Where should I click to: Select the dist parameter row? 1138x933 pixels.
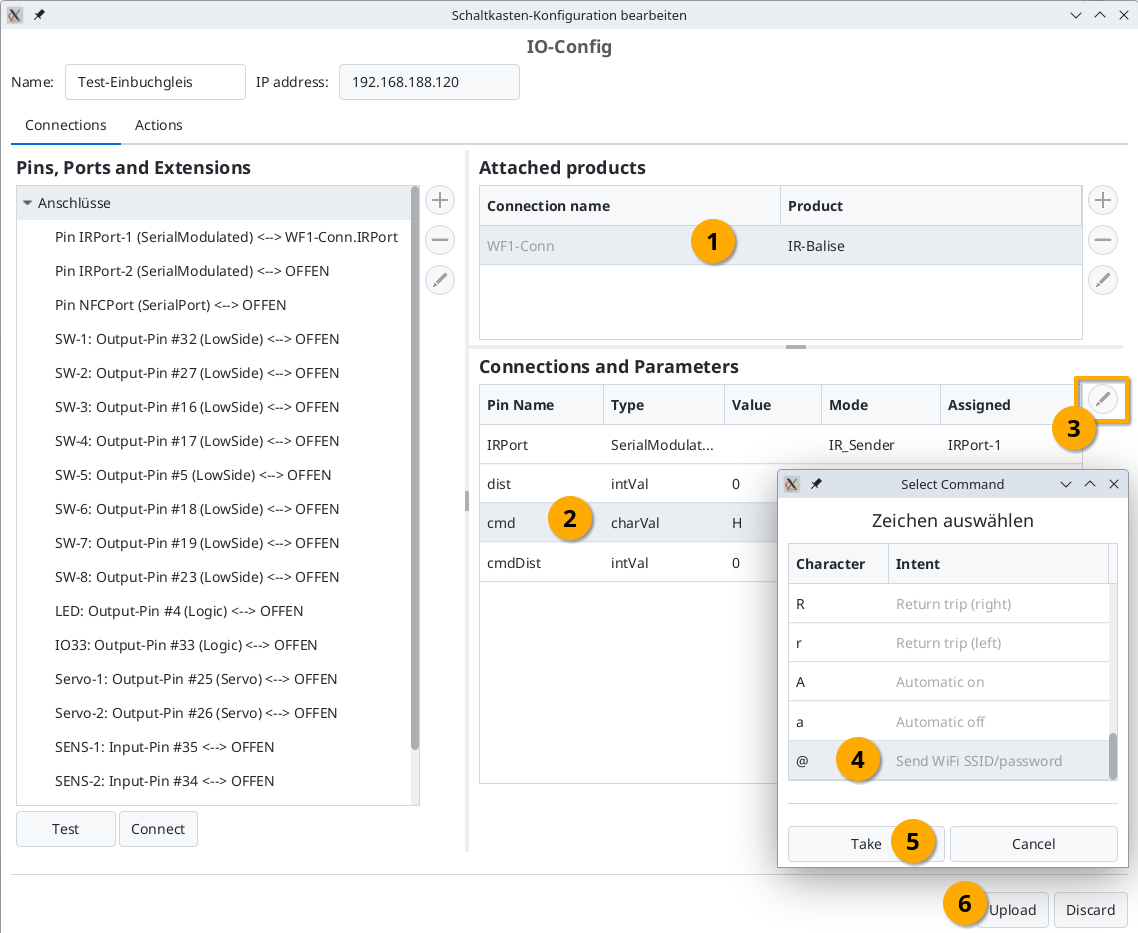coord(628,484)
